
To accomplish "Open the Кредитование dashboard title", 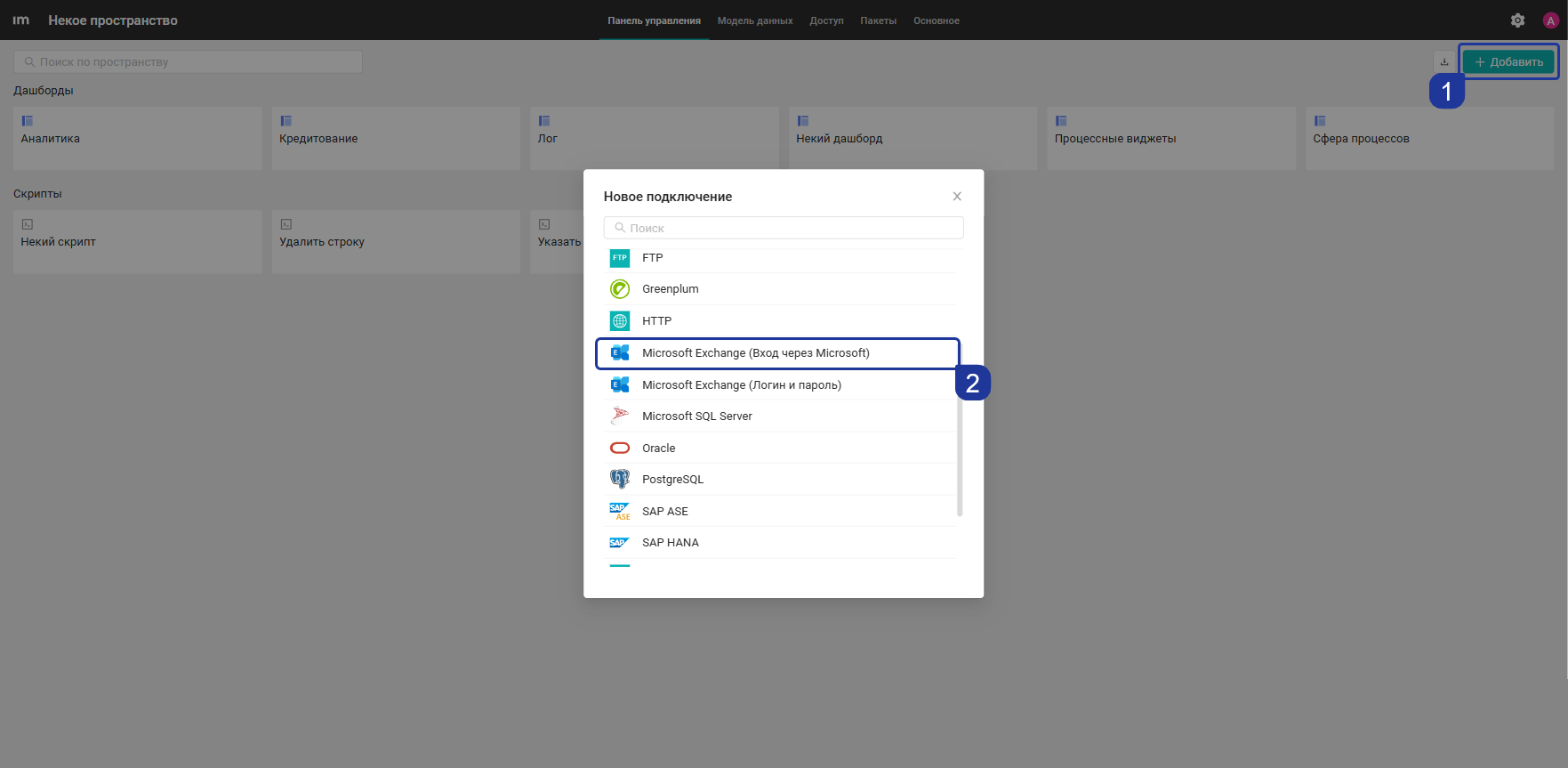I will (x=318, y=139).
